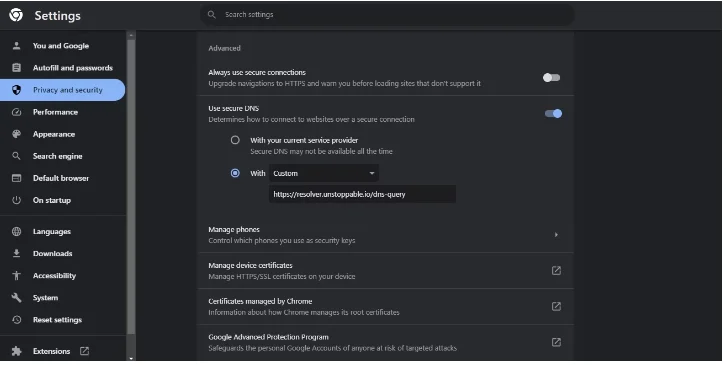Click the Use secure DNS label text
This screenshot has height=365, width=726.
pos(233,108)
